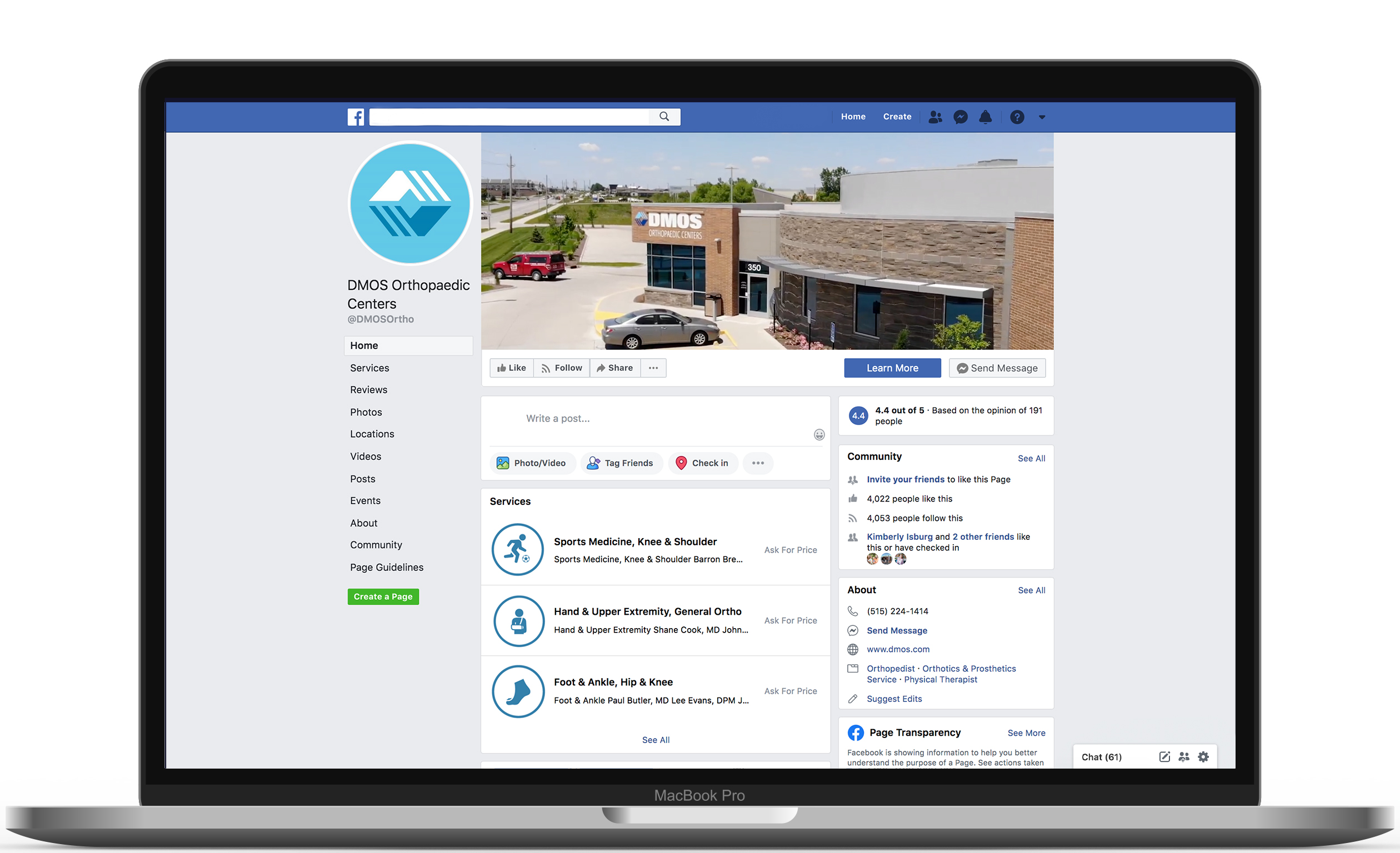Click the three-dot more options toggle
The width and height of the screenshot is (1400, 853).
point(653,367)
